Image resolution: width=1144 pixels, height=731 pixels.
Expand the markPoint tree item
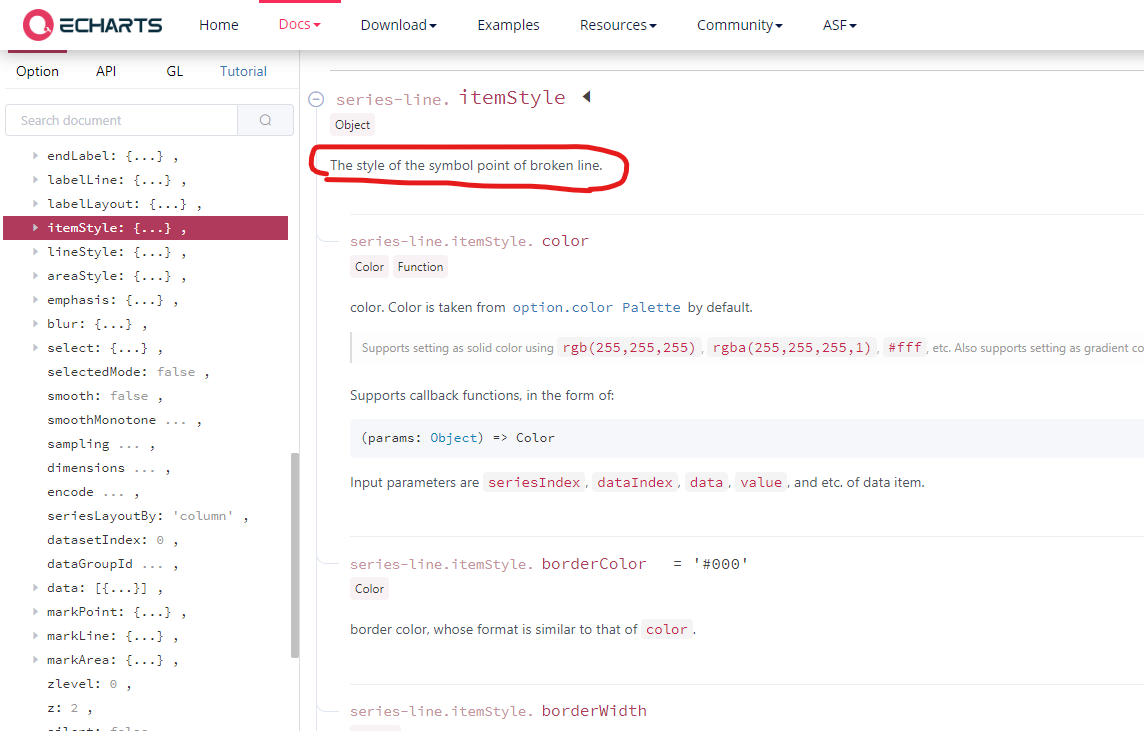click(35, 611)
